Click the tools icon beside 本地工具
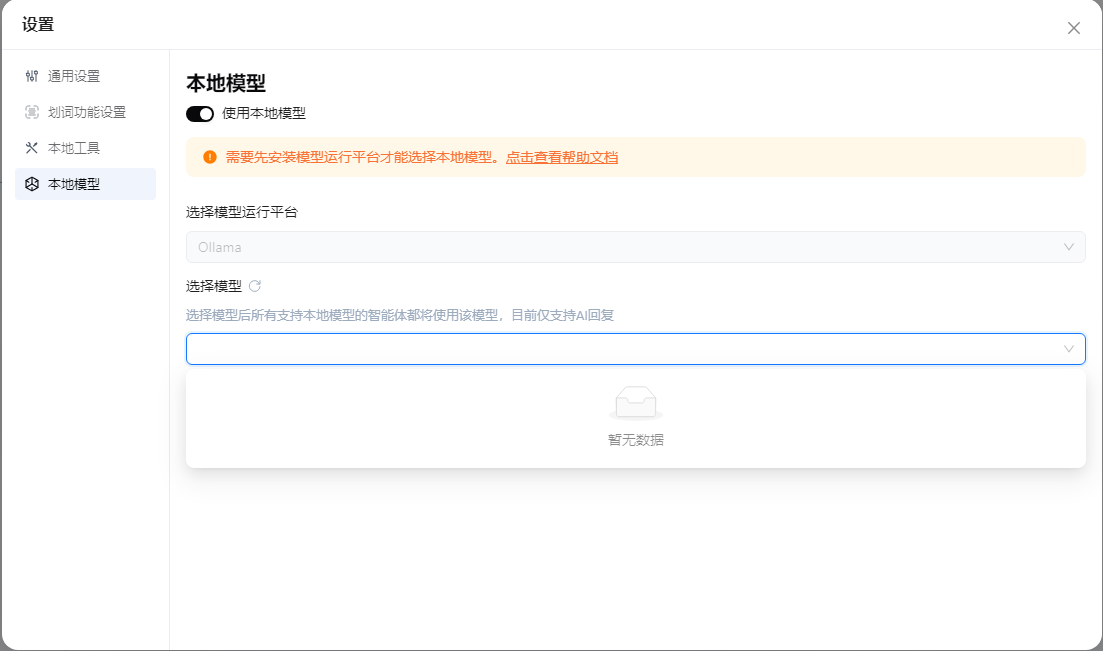This screenshot has height=651, width=1103. point(32,148)
